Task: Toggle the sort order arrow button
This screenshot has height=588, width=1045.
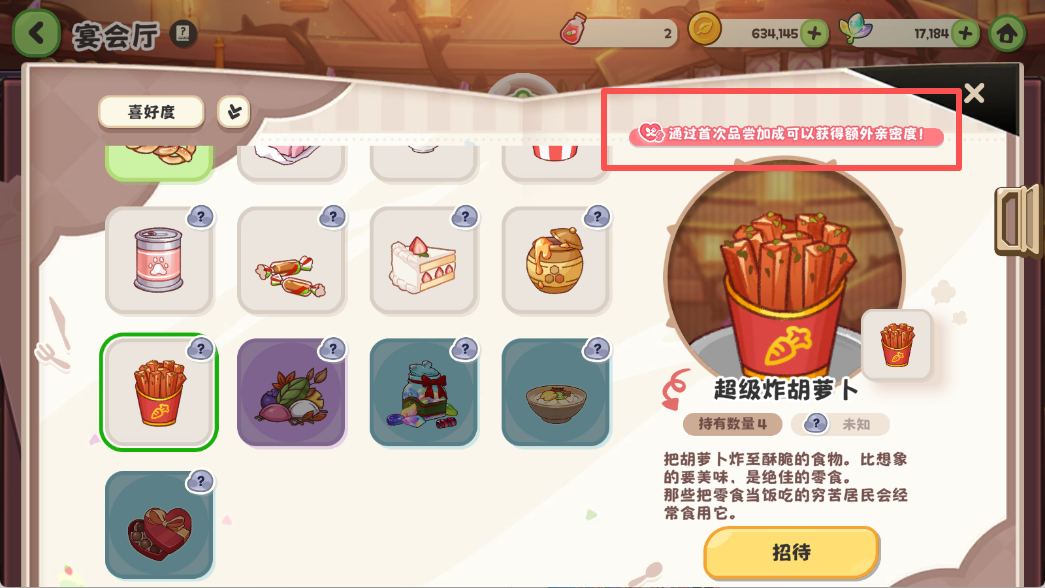Action: click(x=234, y=111)
